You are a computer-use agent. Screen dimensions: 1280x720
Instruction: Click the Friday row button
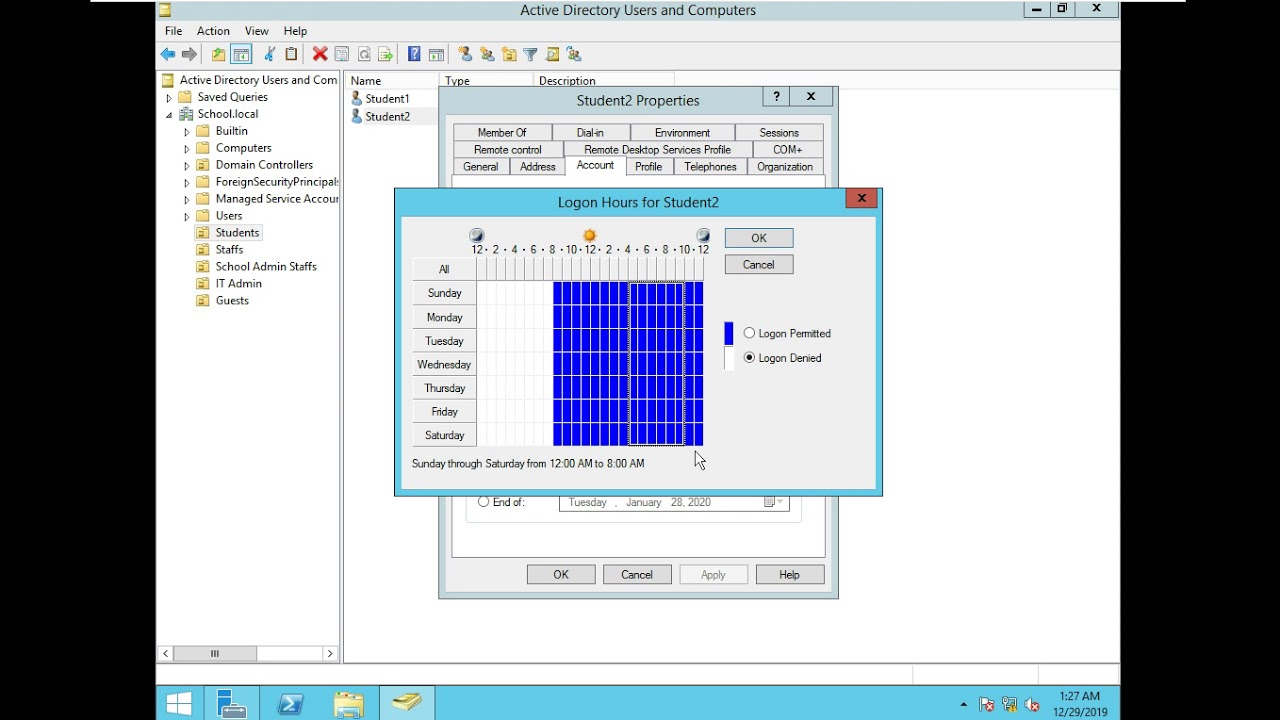coord(444,412)
